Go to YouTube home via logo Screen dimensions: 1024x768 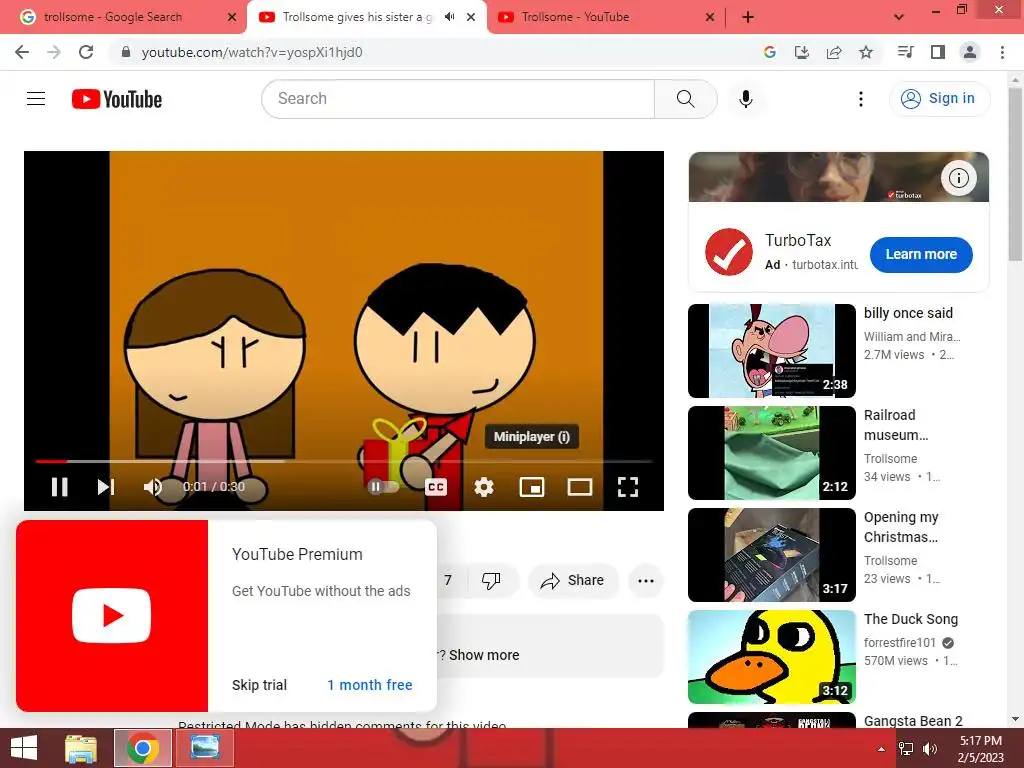(117, 99)
